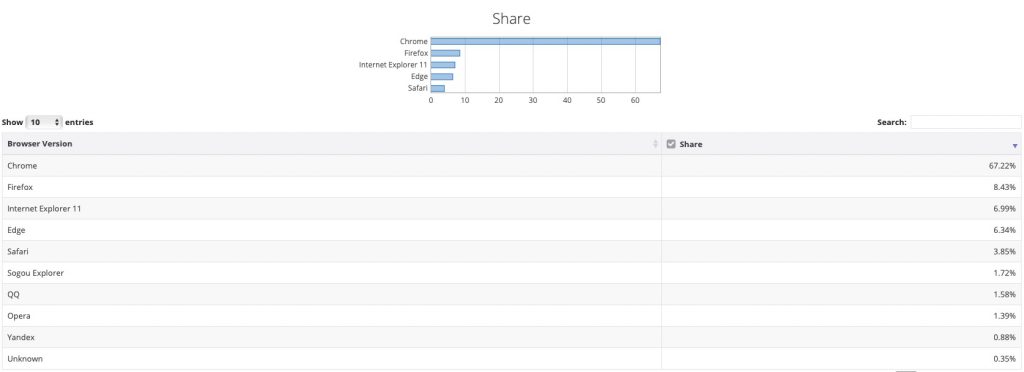Viewport: 1024px width, 372px height.
Task: Click the Firefox bar in chart
Action: 445,53
